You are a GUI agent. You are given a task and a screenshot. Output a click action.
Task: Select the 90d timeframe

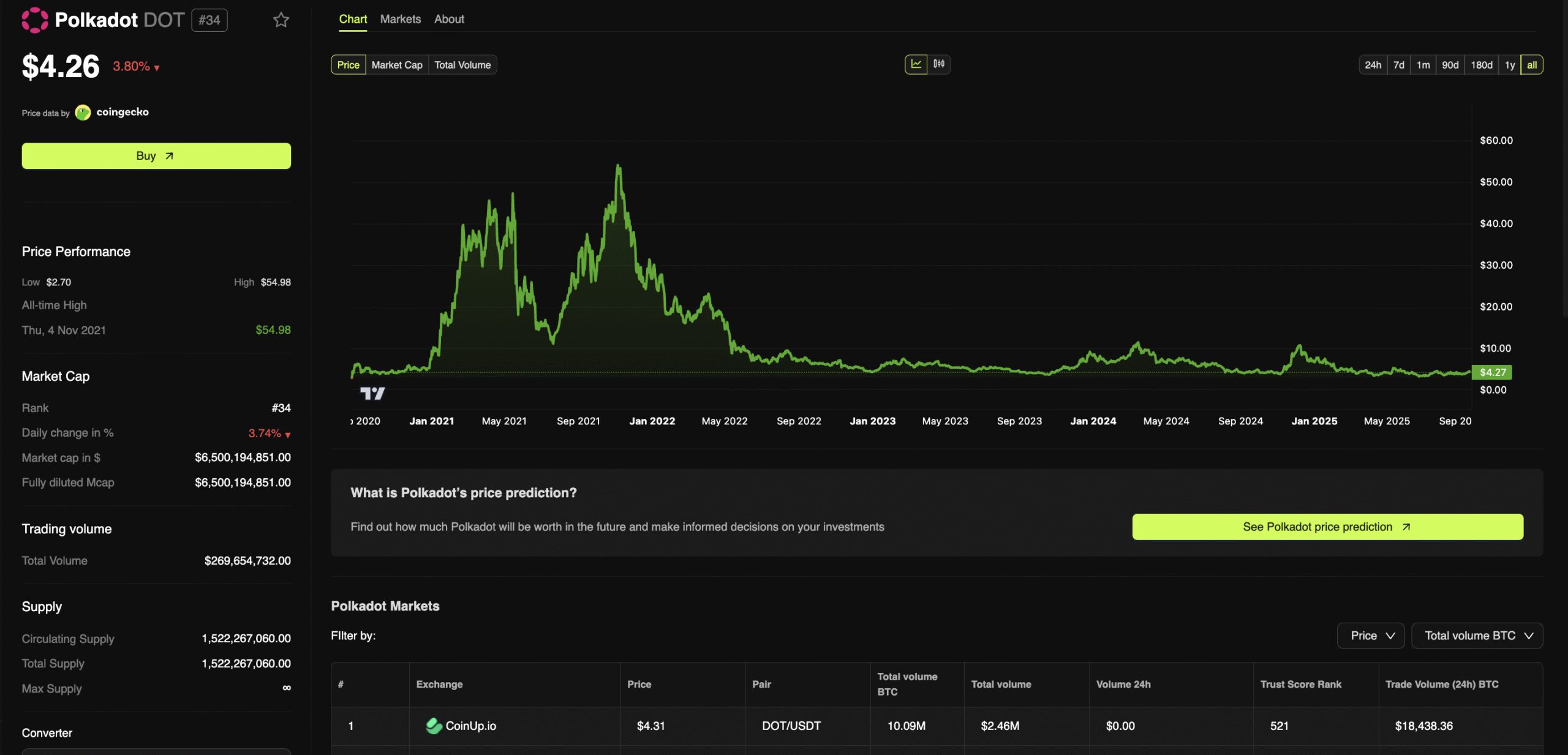click(1450, 64)
